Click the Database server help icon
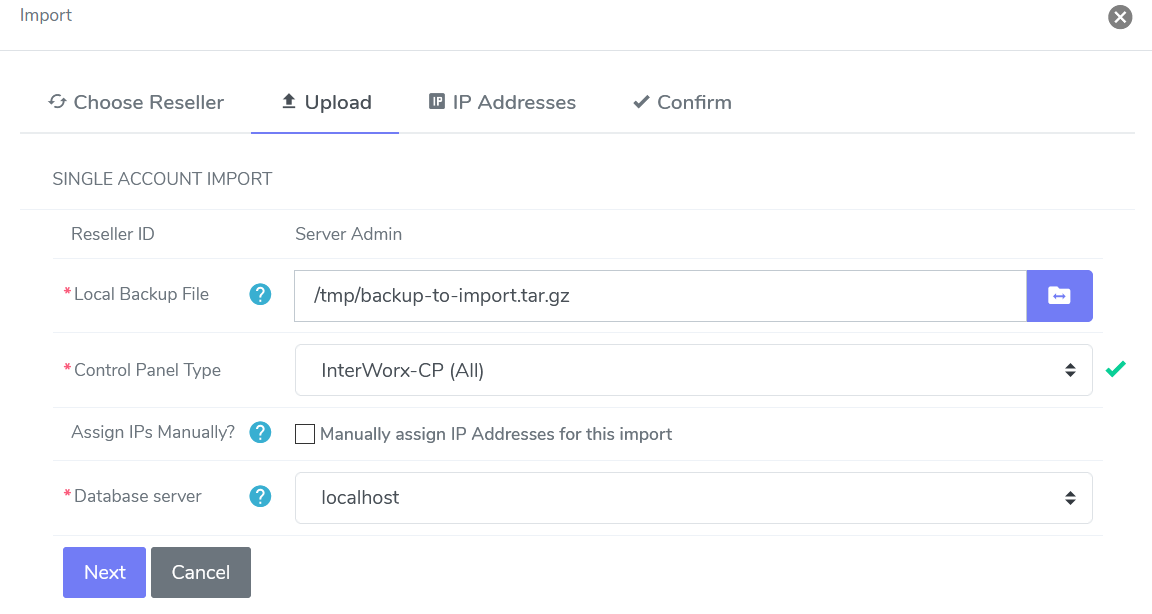1152x614 pixels. tap(260, 496)
